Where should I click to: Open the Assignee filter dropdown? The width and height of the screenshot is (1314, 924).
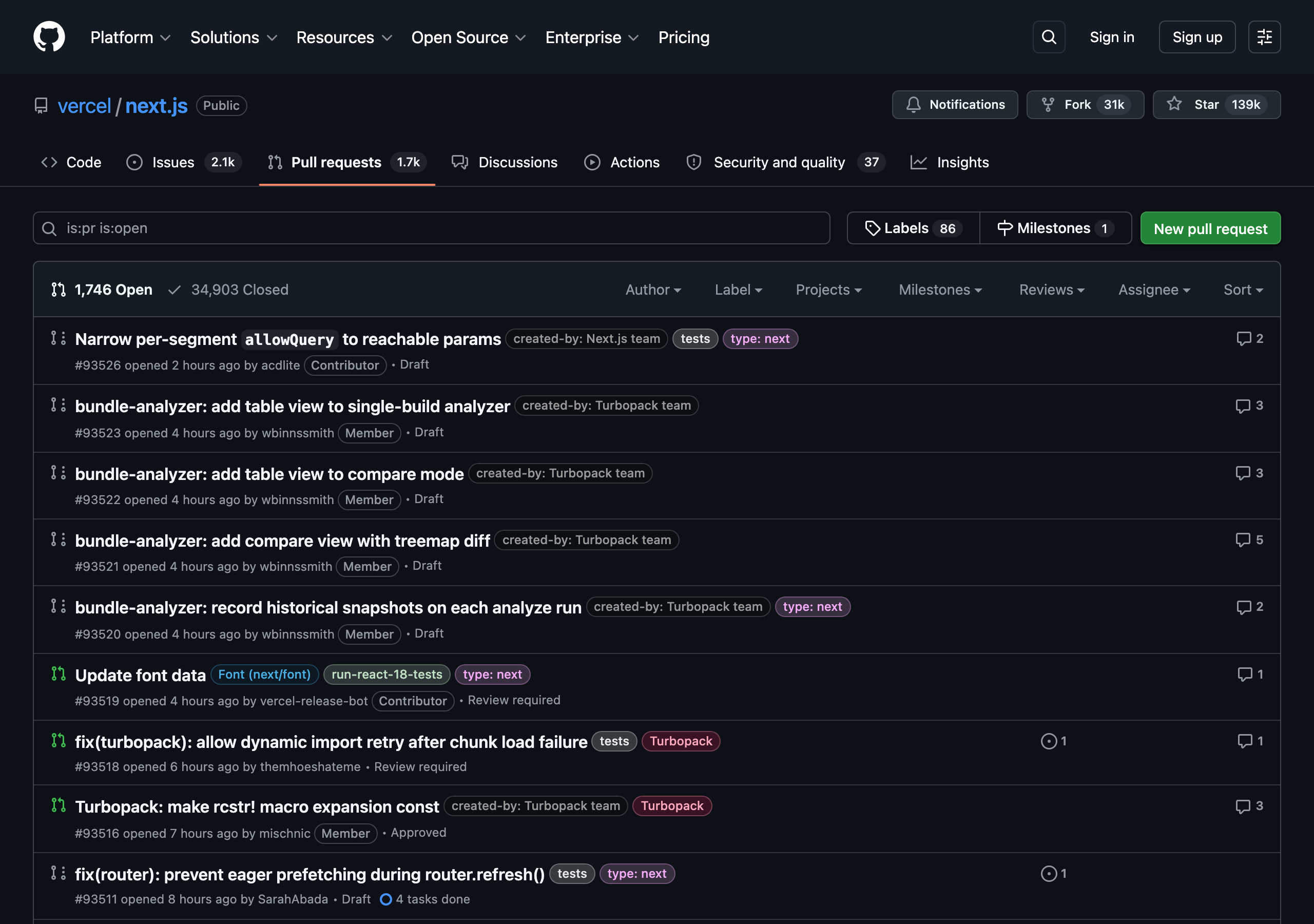click(1154, 290)
